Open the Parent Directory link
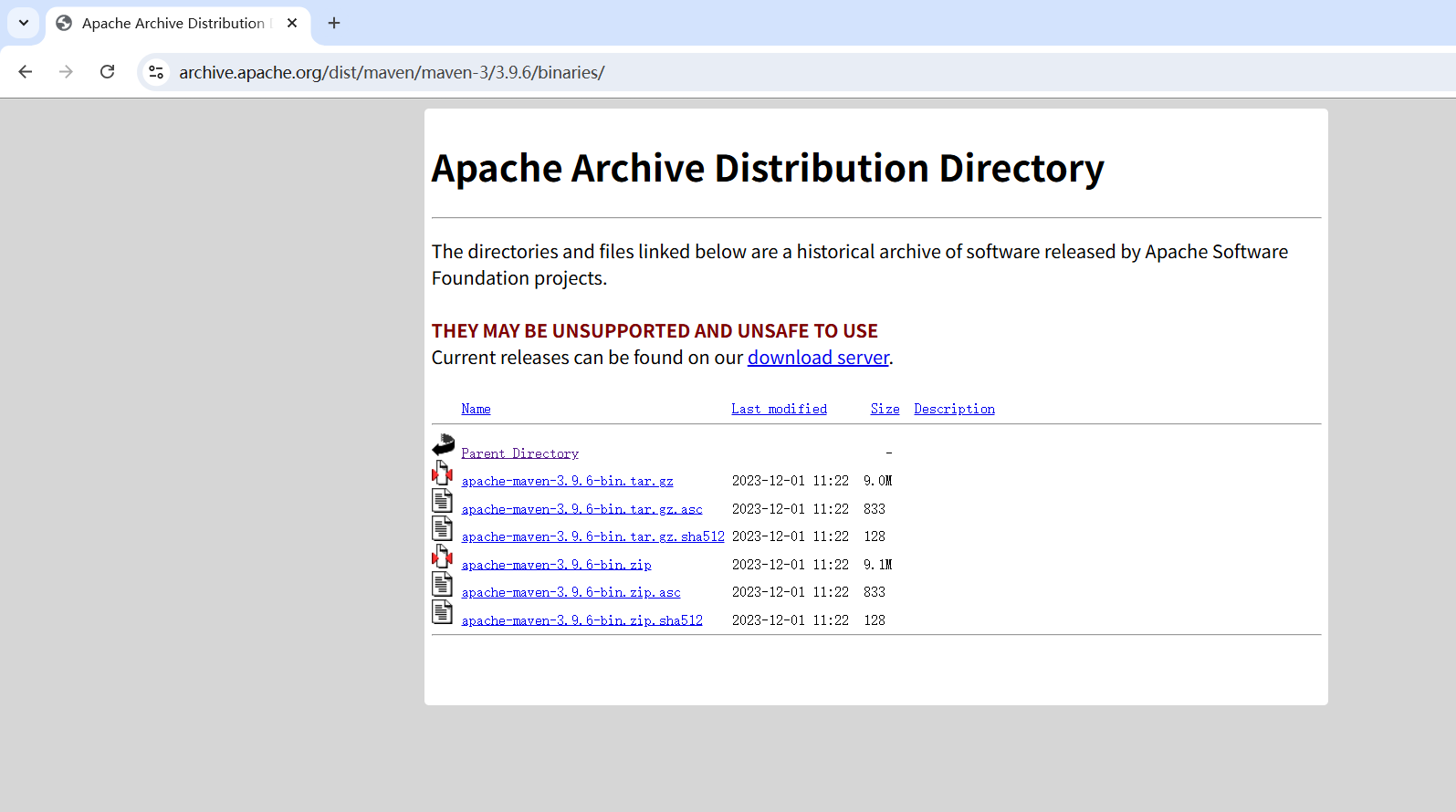Viewport: 1456px width, 812px height. coord(519,453)
